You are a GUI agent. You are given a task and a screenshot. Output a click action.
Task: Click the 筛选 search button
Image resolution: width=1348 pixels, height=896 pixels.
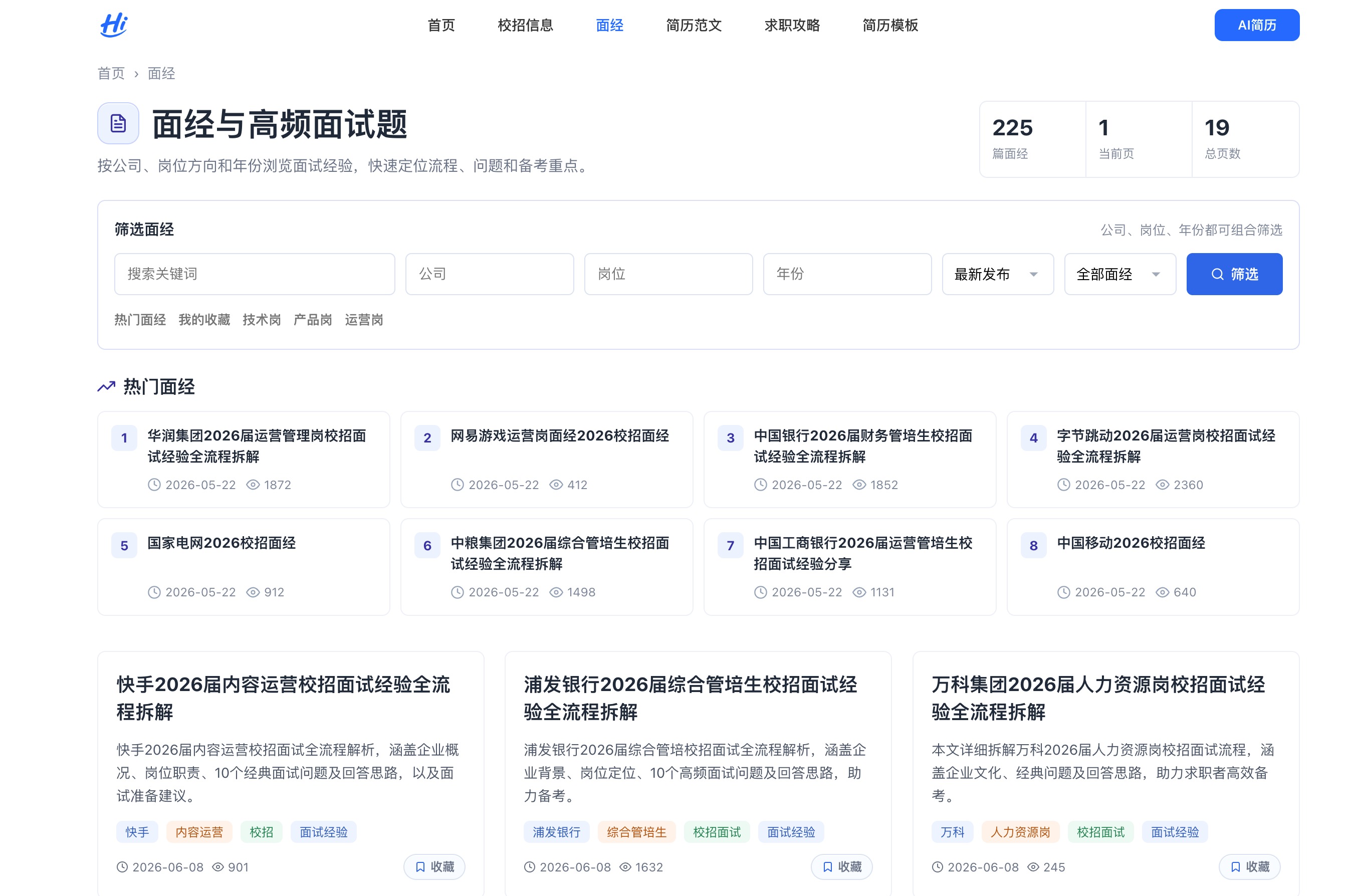tap(1234, 274)
